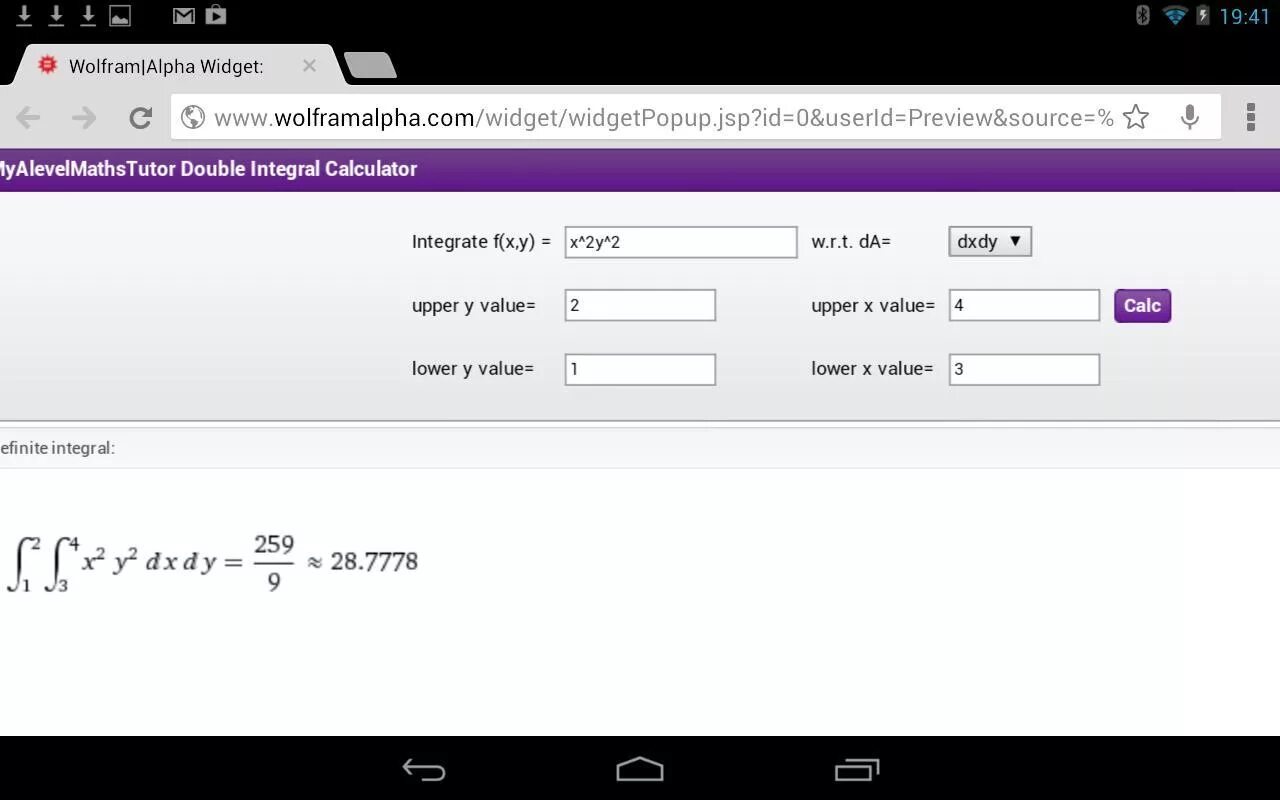The image size is (1280, 800).
Task: Tap the first download notification icon
Action: tap(24, 15)
